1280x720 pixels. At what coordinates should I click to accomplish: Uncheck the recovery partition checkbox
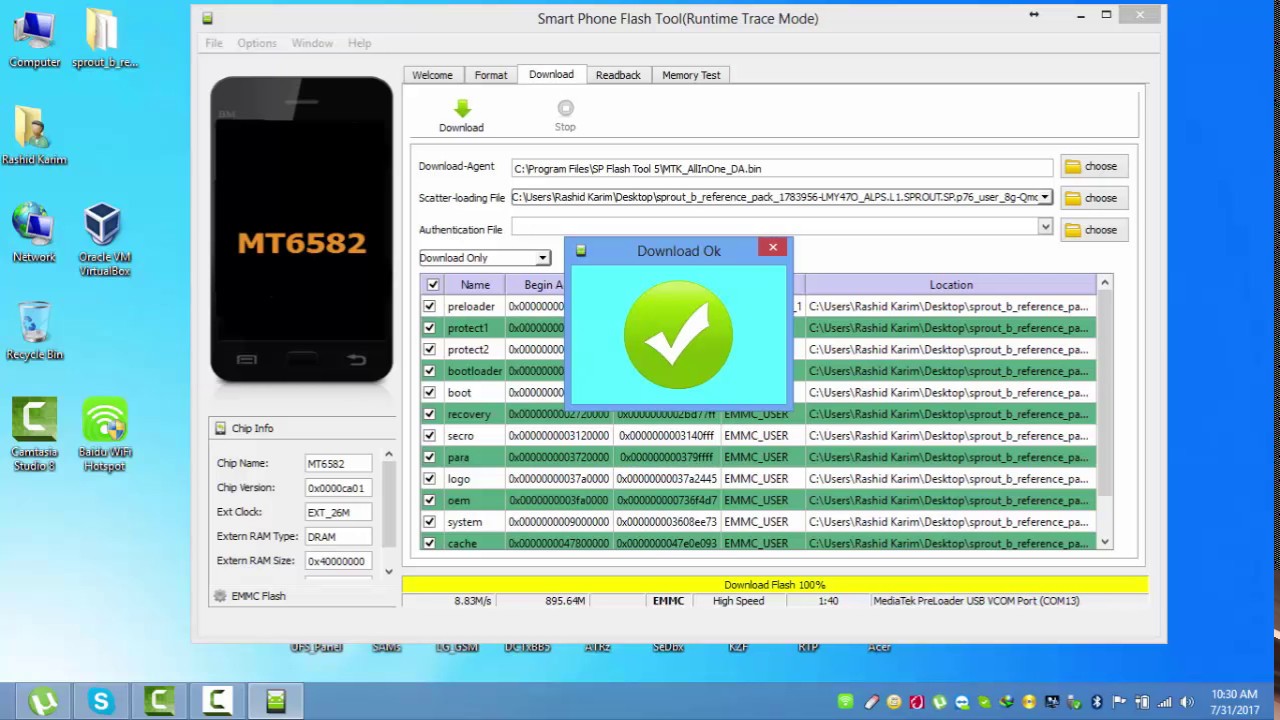coord(430,414)
